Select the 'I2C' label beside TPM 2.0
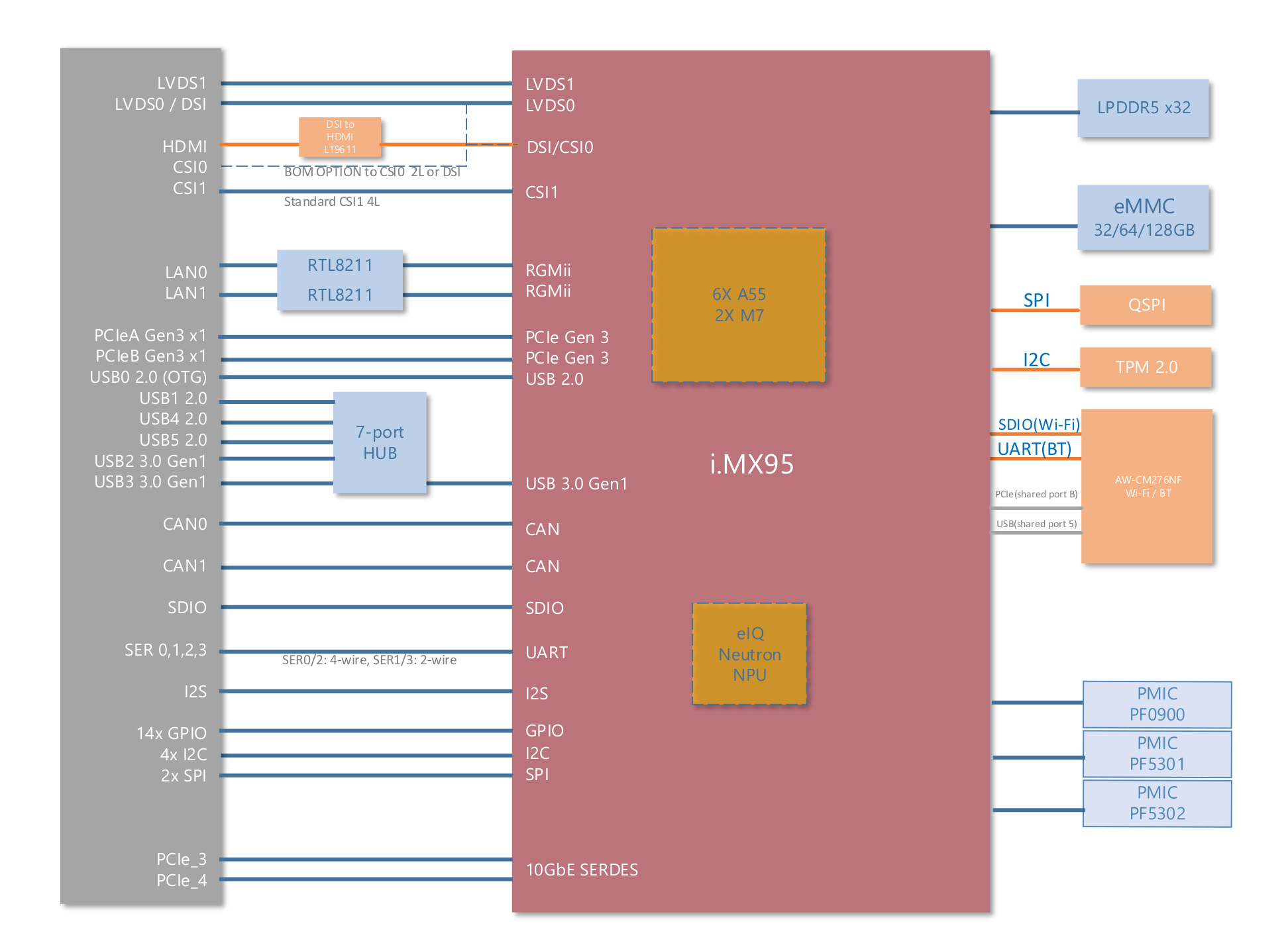This screenshot has width=1288, height=951. 1036,360
